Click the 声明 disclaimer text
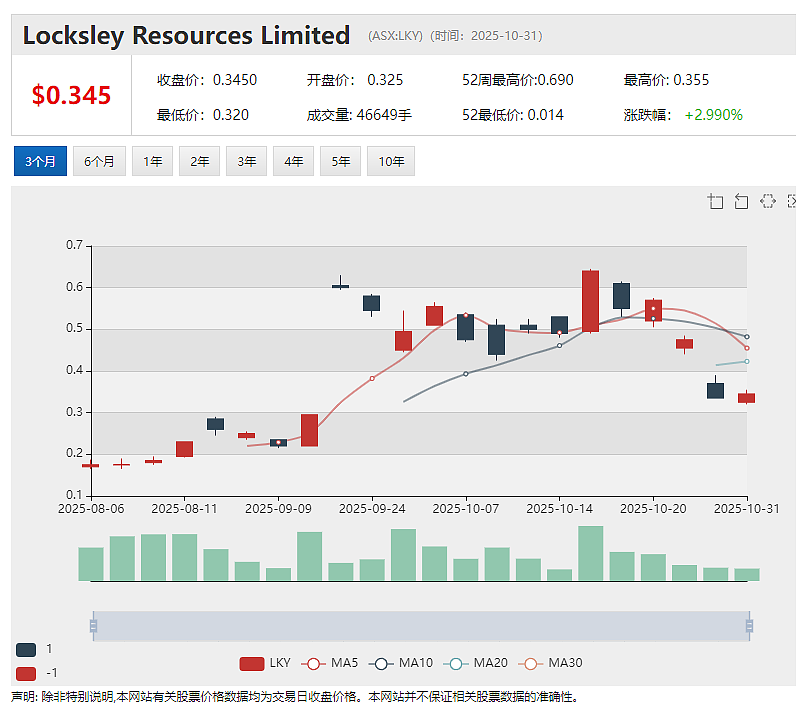The image size is (807, 724). 295,697
